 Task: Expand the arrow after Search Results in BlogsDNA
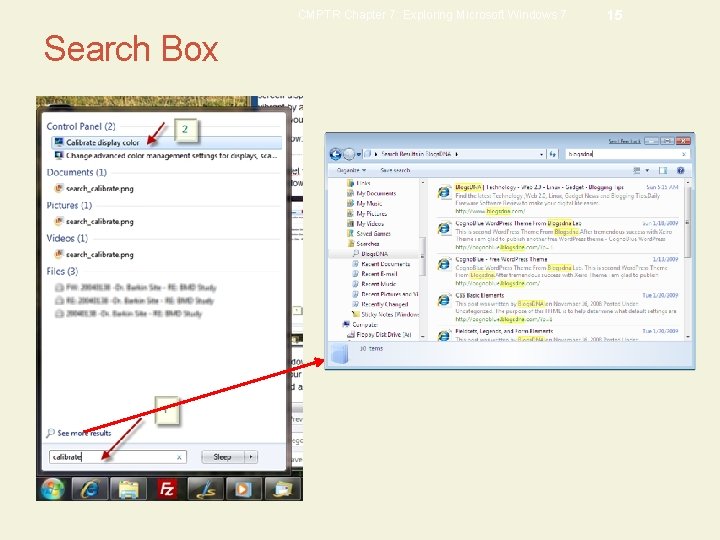pyautogui.click(x=457, y=154)
